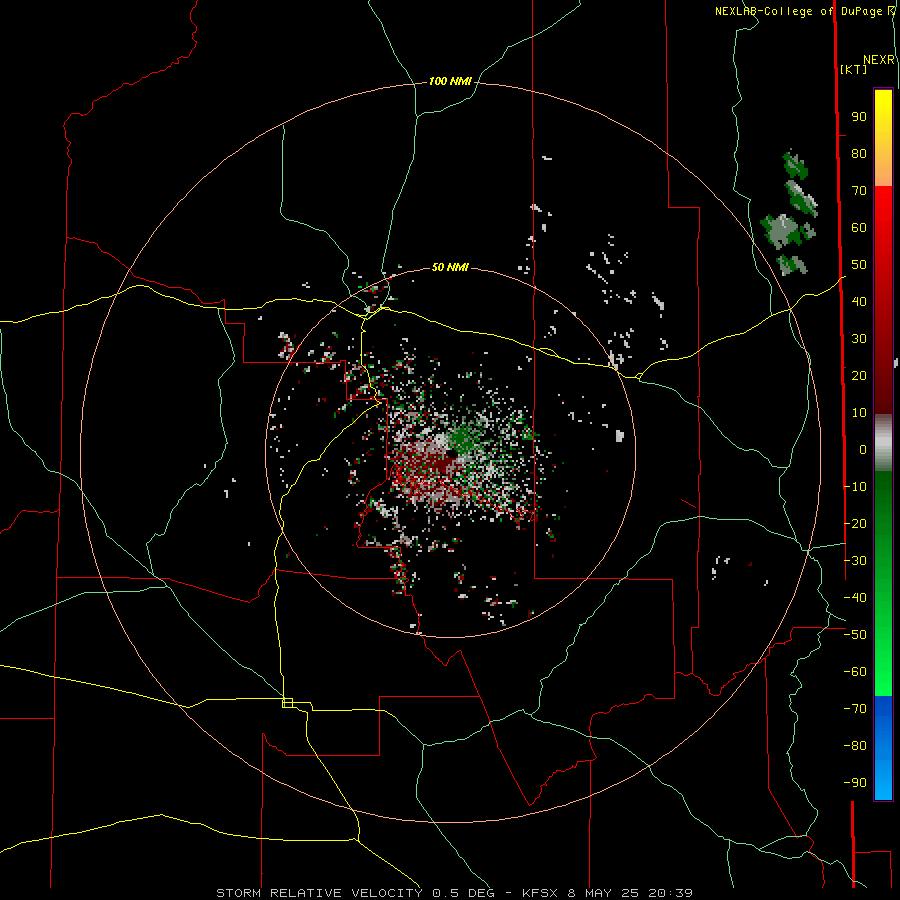Click the 30 value on velocity scale
The image size is (900, 900).
pos(859,339)
